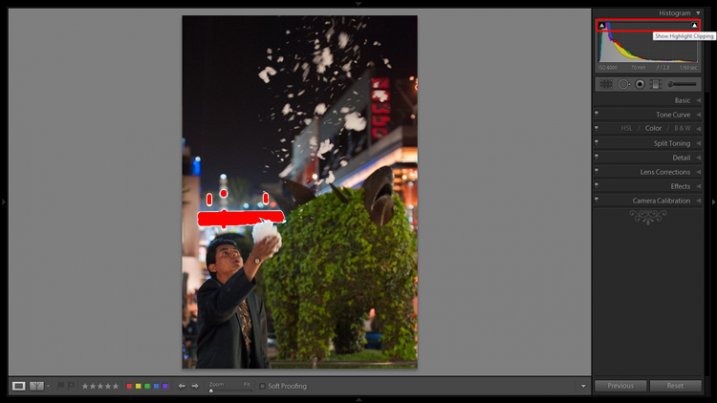Click the Previous button
Viewport: 717px width, 403px height.
click(620, 386)
